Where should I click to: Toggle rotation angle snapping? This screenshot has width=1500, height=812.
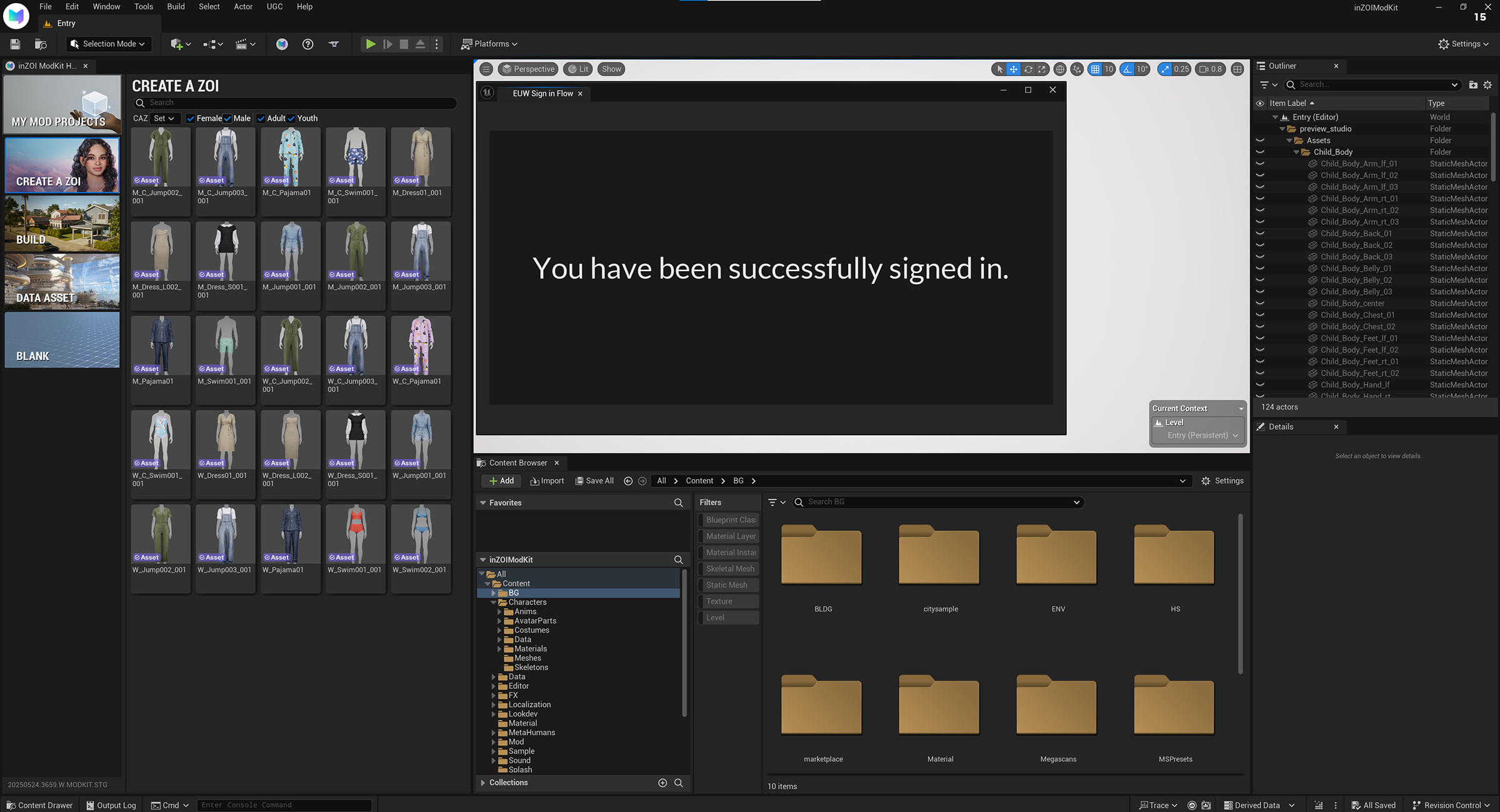pos(1127,69)
